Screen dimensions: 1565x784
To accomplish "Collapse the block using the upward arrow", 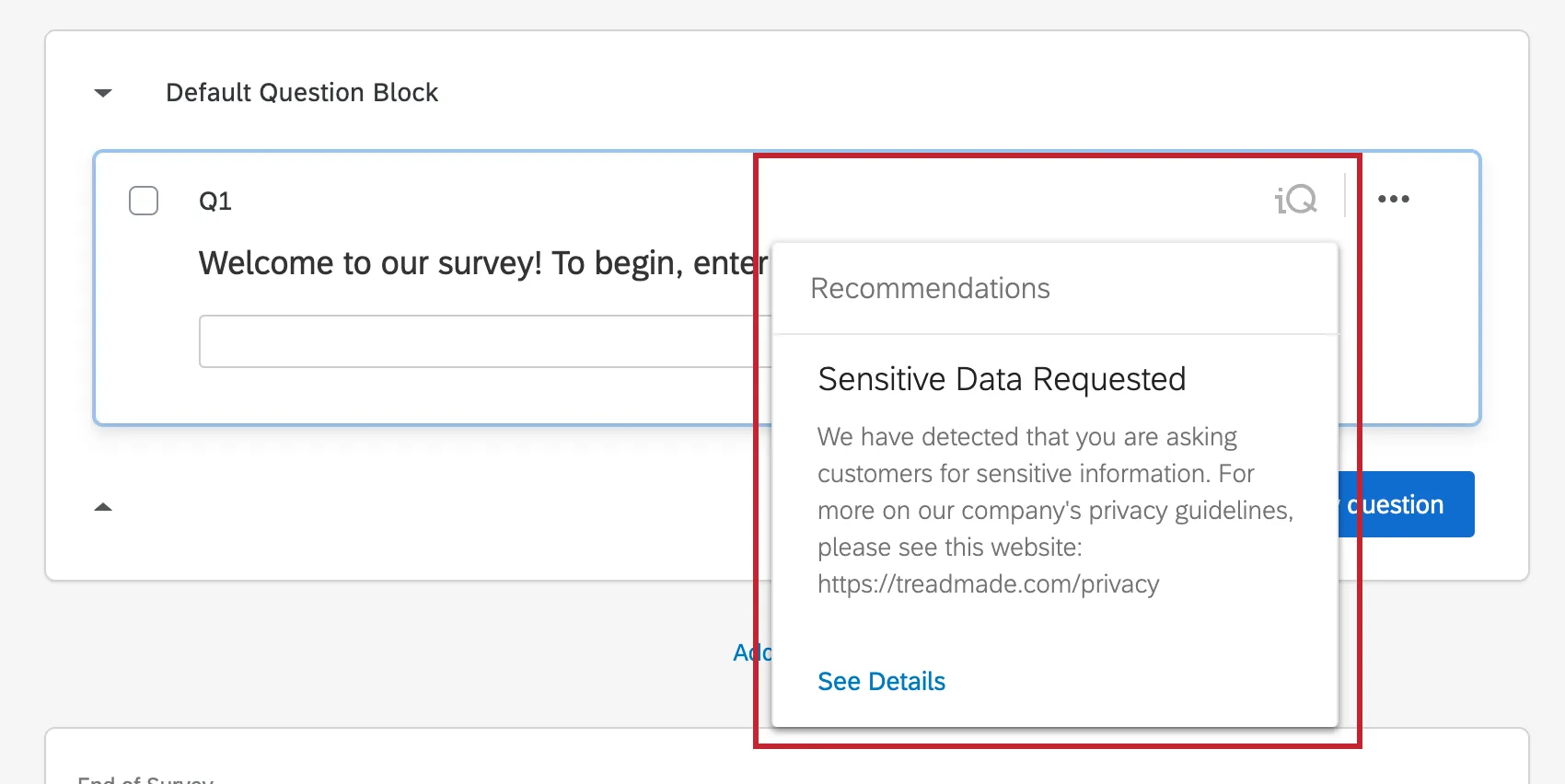I will point(102,506).
